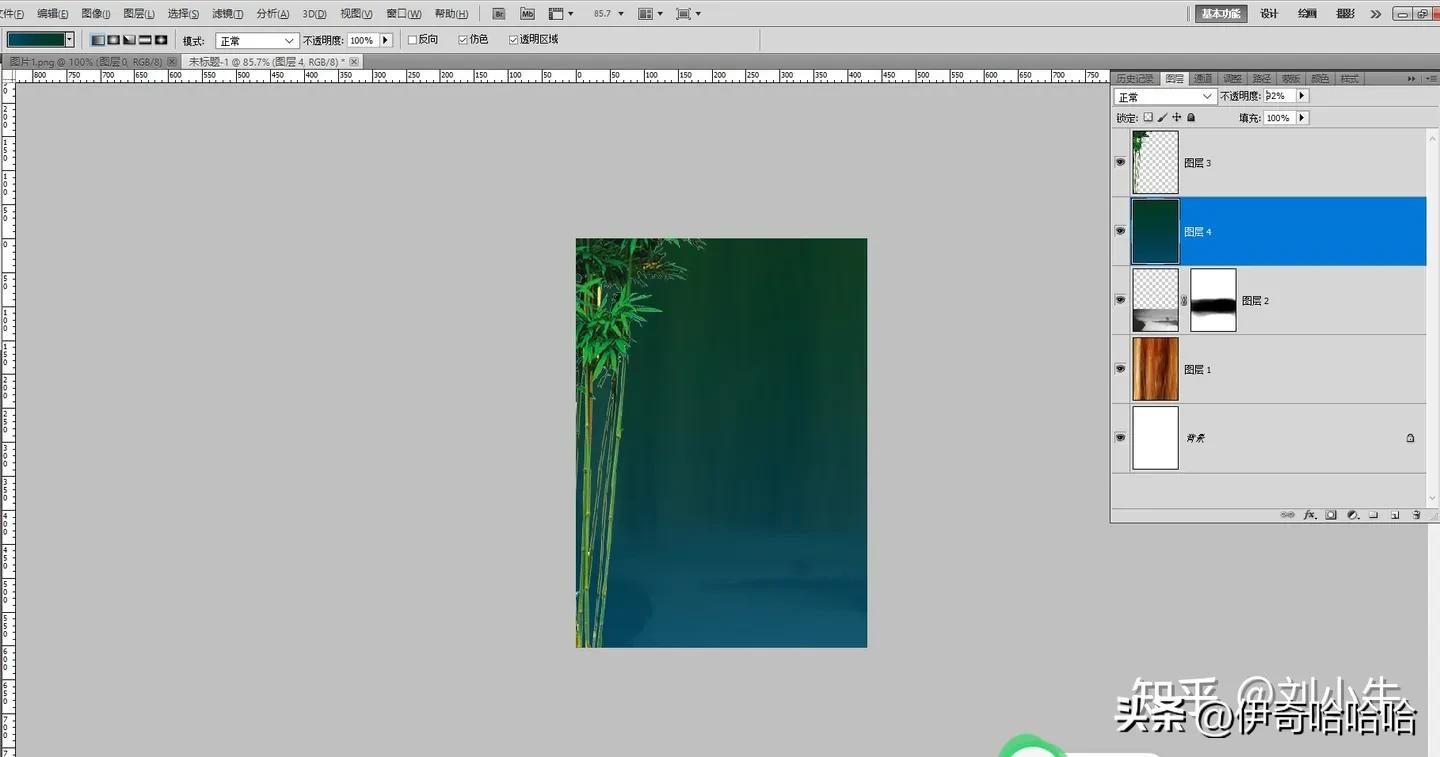
Task: Select the radial gradient style icon
Action: pyautogui.click(x=111, y=39)
